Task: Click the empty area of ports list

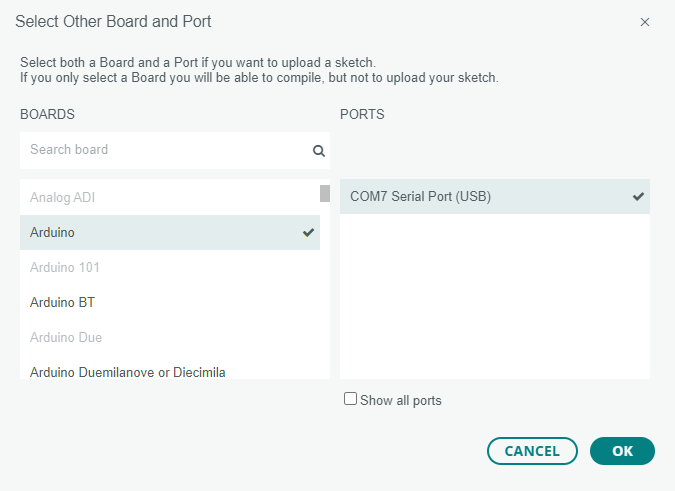Action: point(495,296)
